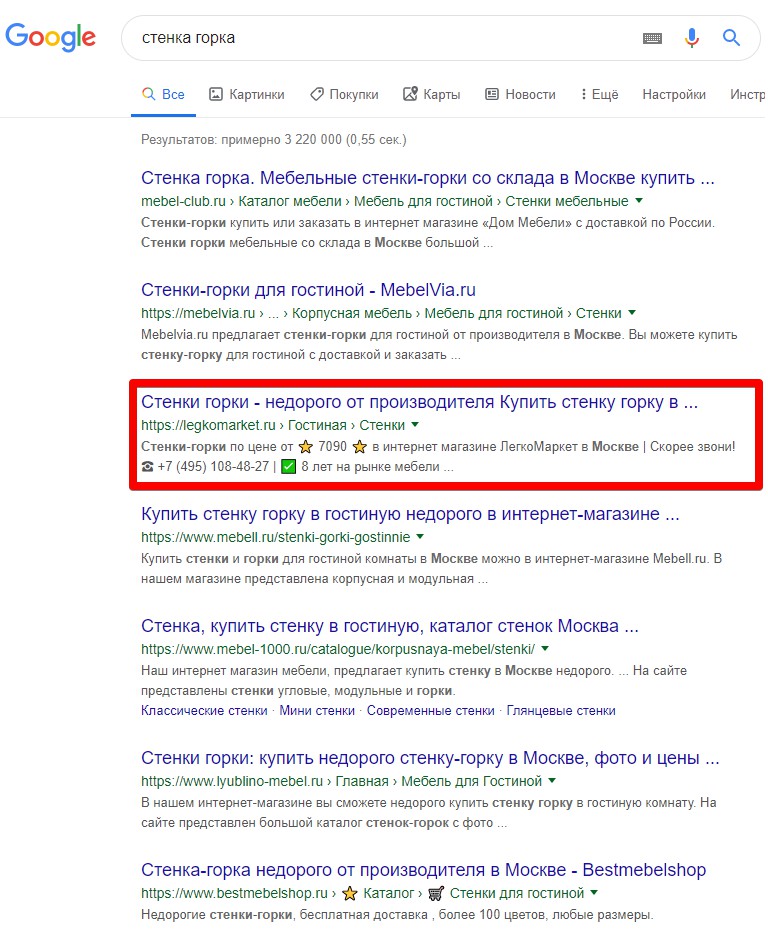Click the Google logo
Screen dimensions: 768x929
[x=50, y=37]
